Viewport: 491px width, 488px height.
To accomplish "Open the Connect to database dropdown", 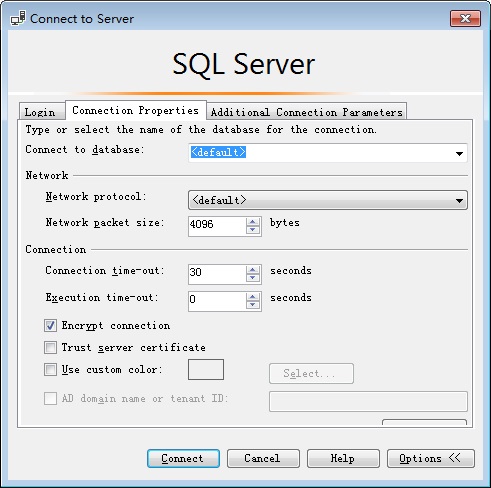I will coord(459,153).
